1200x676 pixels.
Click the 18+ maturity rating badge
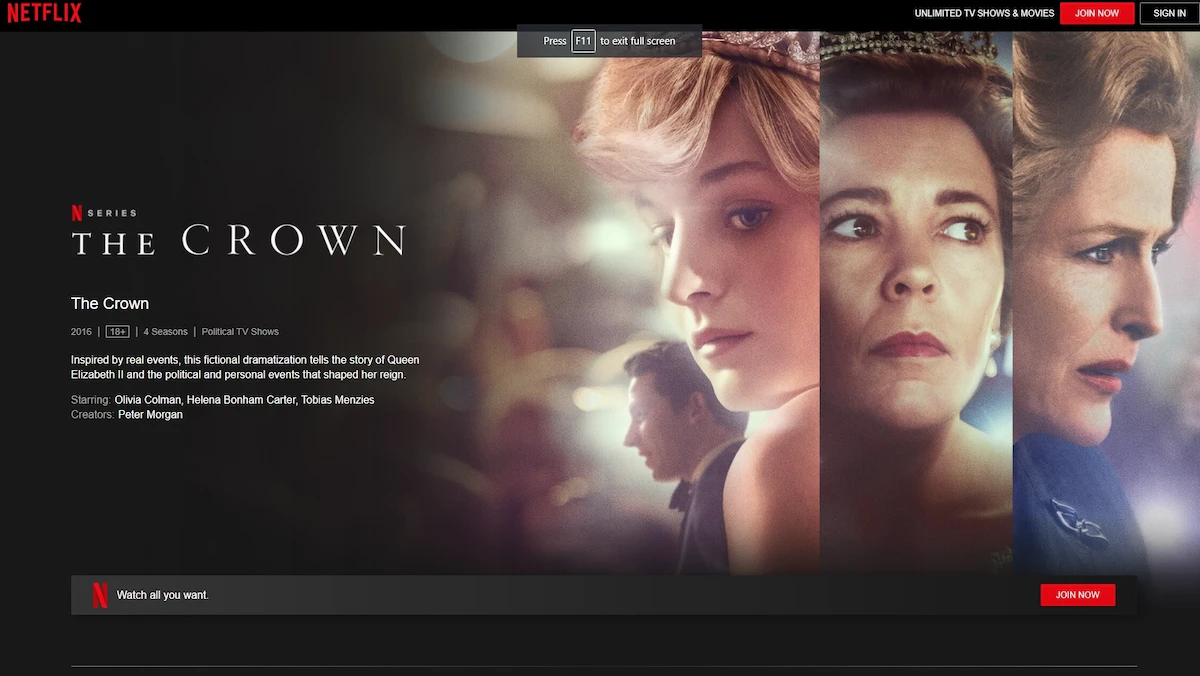point(117,332)
